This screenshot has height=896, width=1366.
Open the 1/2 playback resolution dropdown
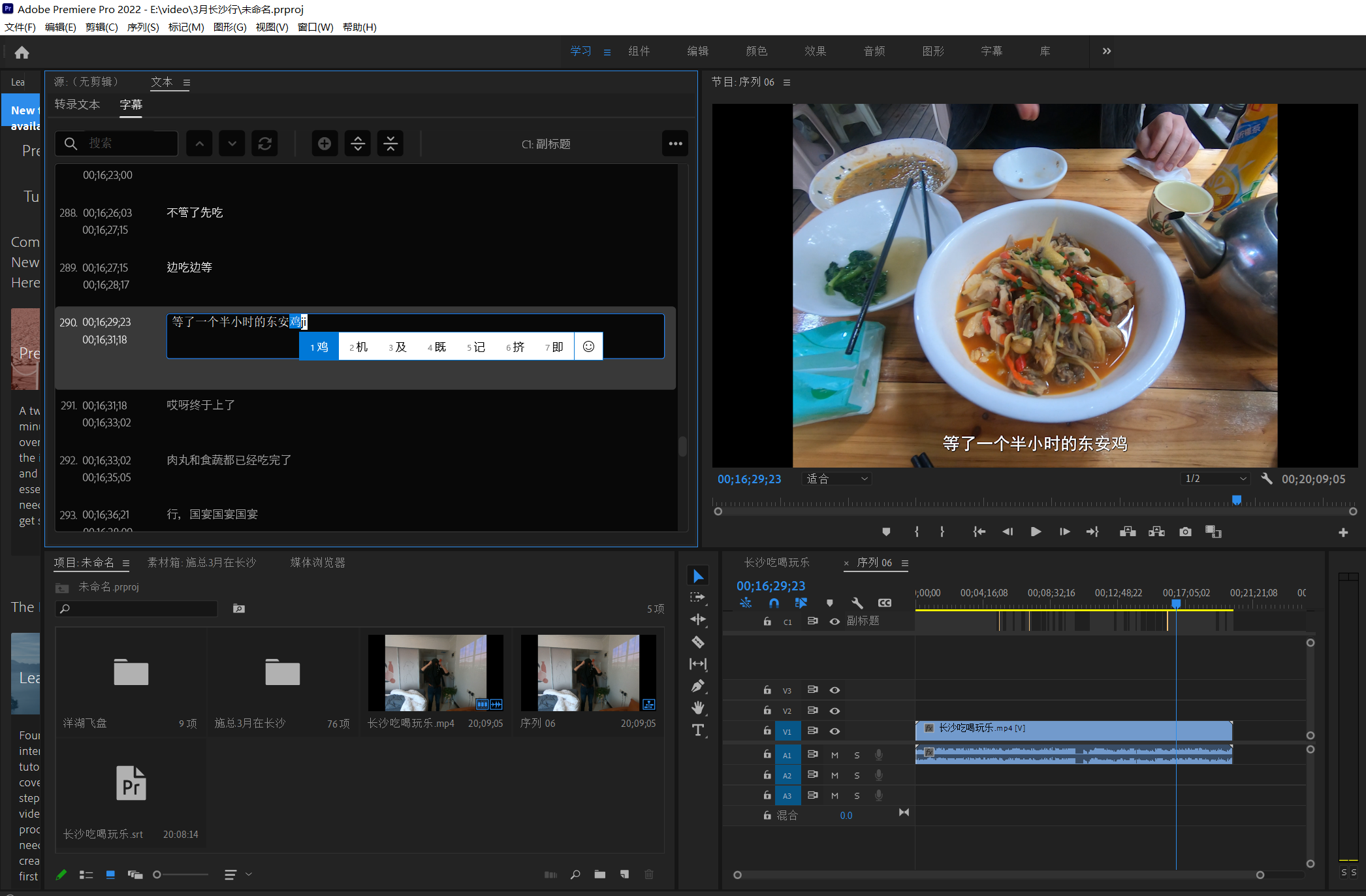(x=1216, y=479)
